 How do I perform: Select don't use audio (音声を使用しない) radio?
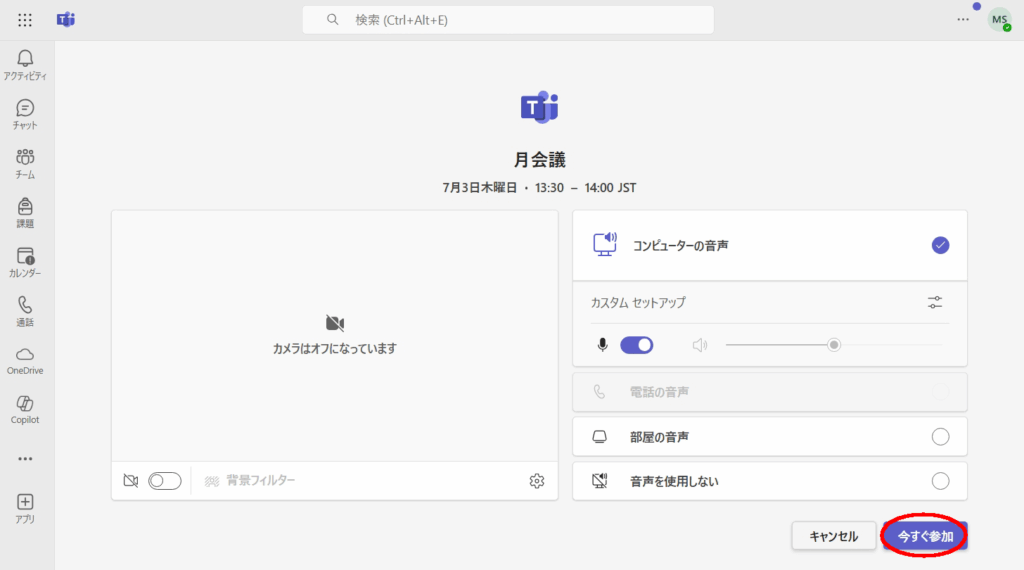(940, 481)
